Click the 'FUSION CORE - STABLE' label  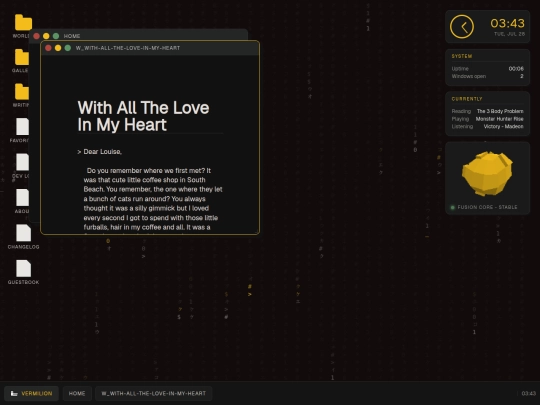[x=487, y=207]
